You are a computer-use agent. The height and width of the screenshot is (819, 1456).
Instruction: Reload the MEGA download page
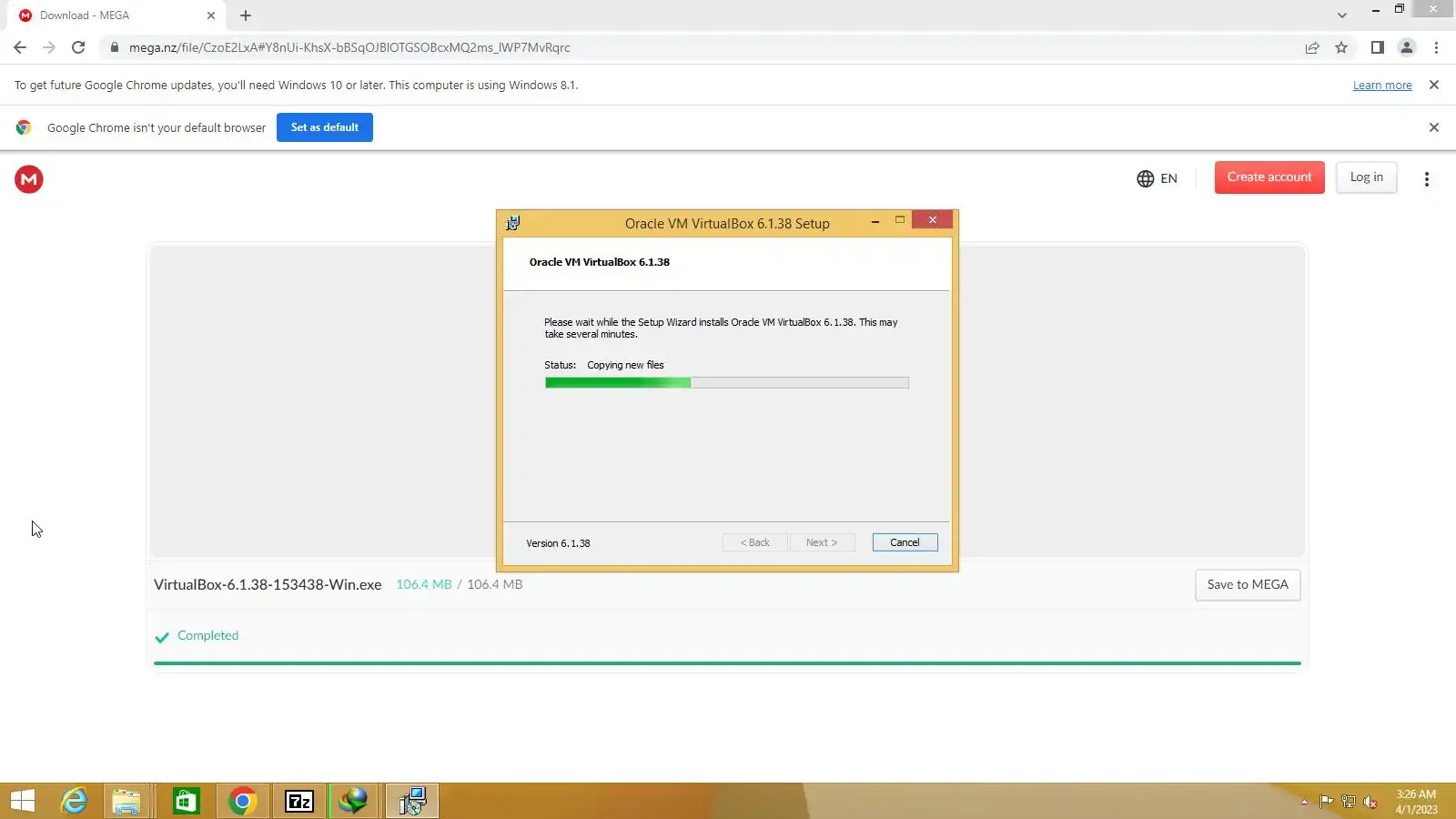tap(78, 47)
